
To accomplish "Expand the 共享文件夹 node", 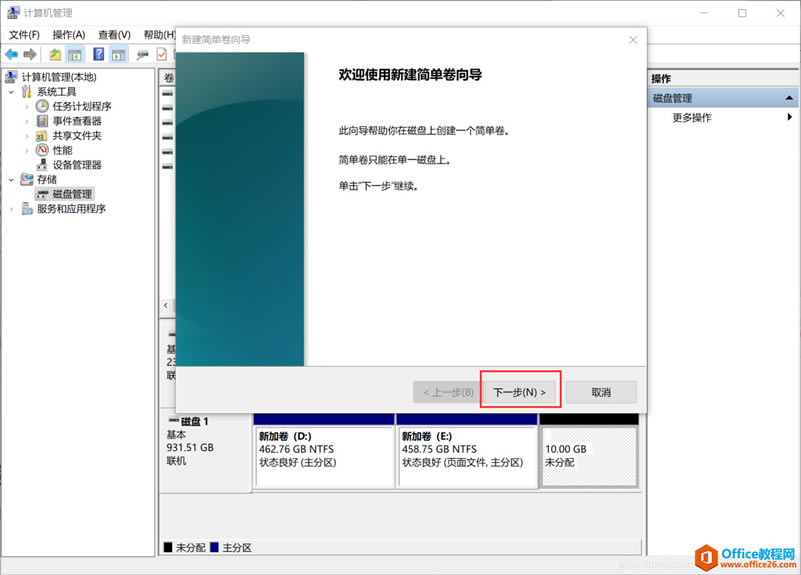I will click(x=27, y=136).
